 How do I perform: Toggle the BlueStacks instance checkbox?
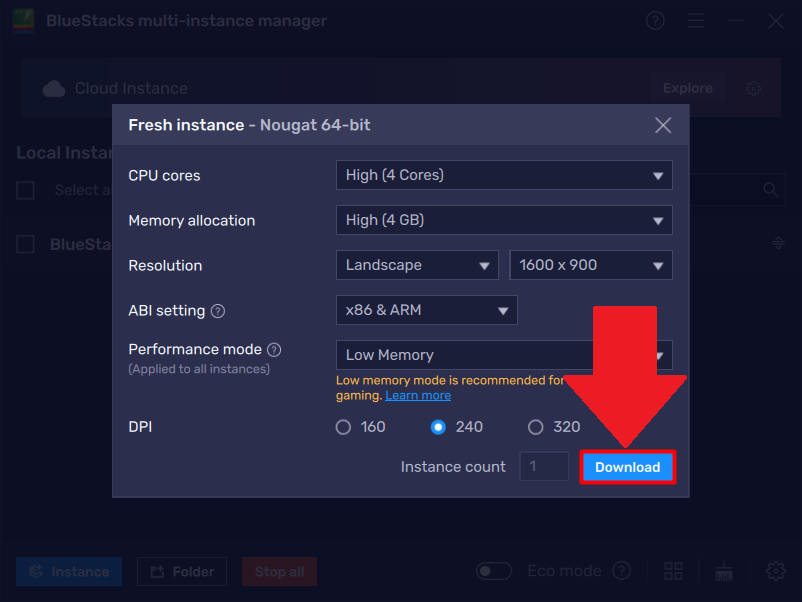tap(26, 244)
